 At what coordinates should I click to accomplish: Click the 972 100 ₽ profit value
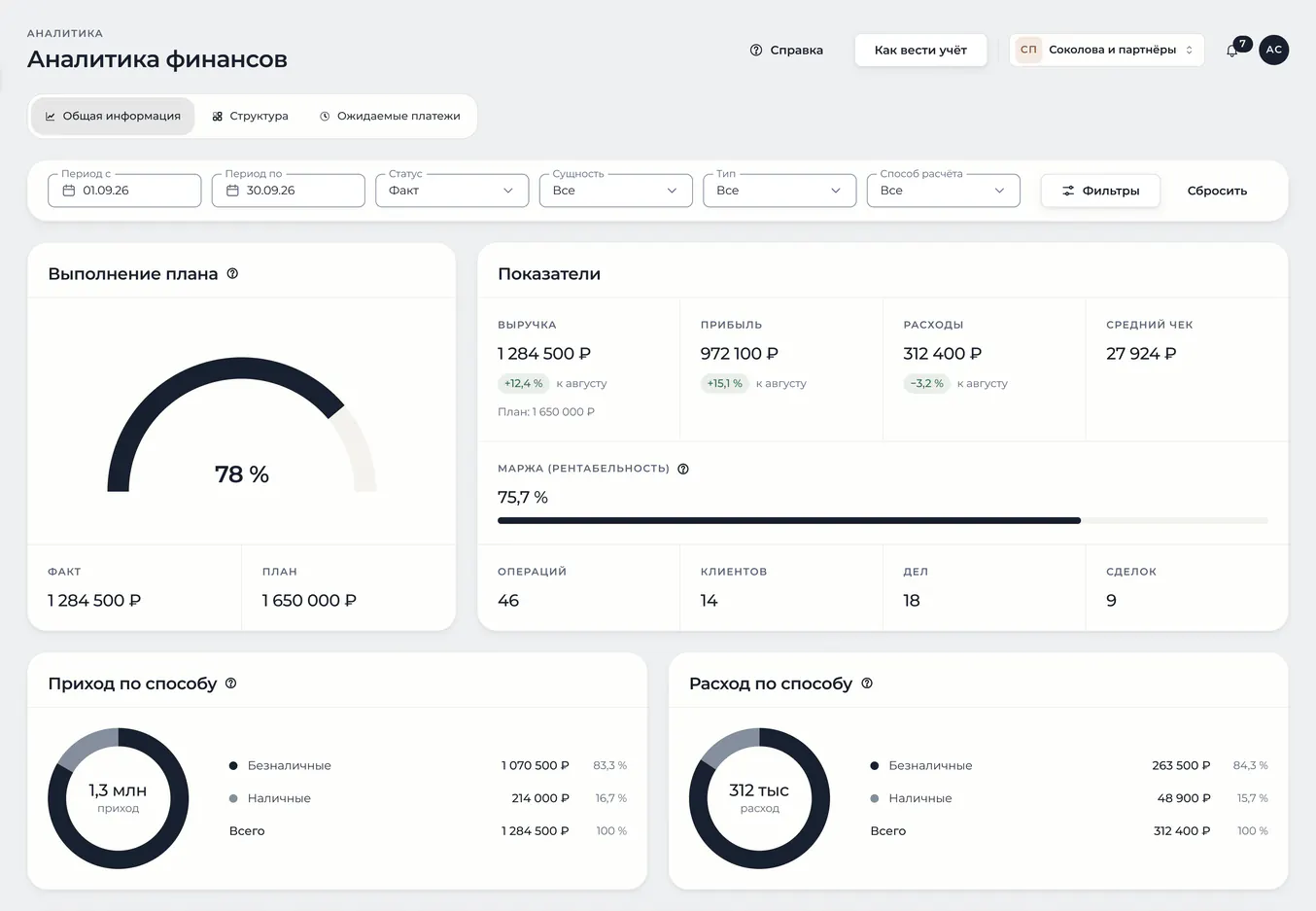click(x=740, y=354)
